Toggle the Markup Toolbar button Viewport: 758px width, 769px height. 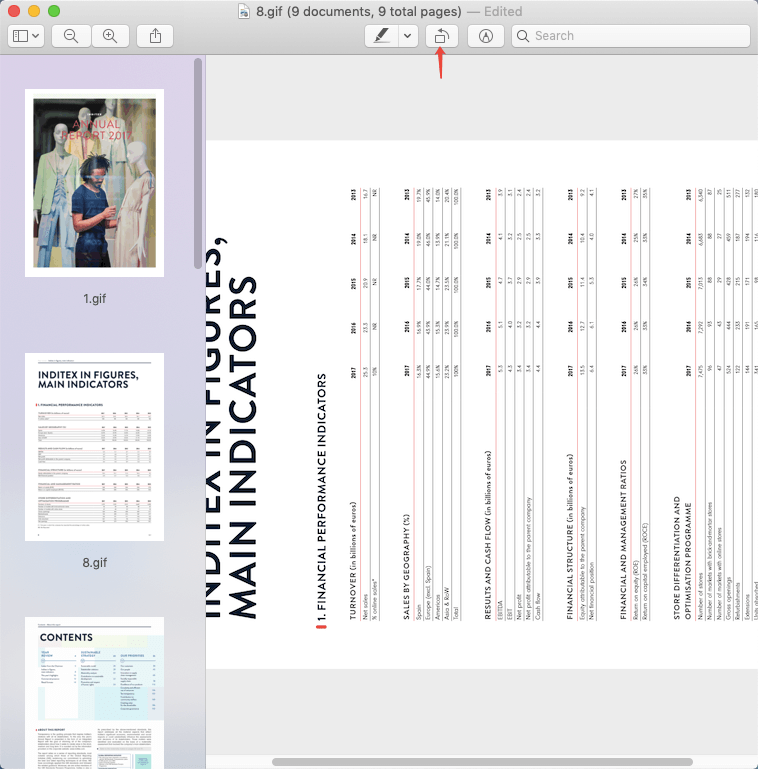(x=486, y=36)
